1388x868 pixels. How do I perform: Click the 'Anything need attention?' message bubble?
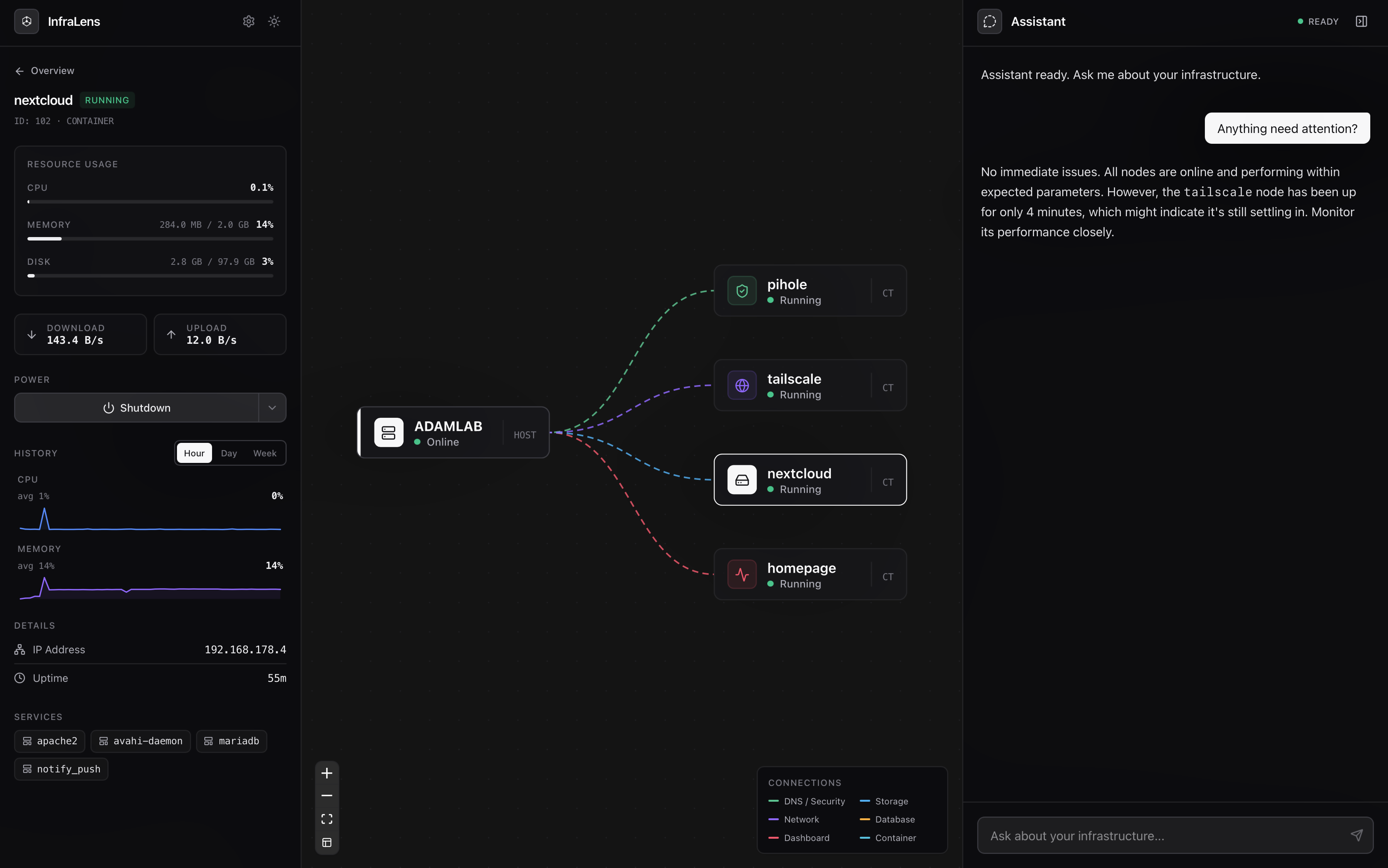click(1287, 129)
